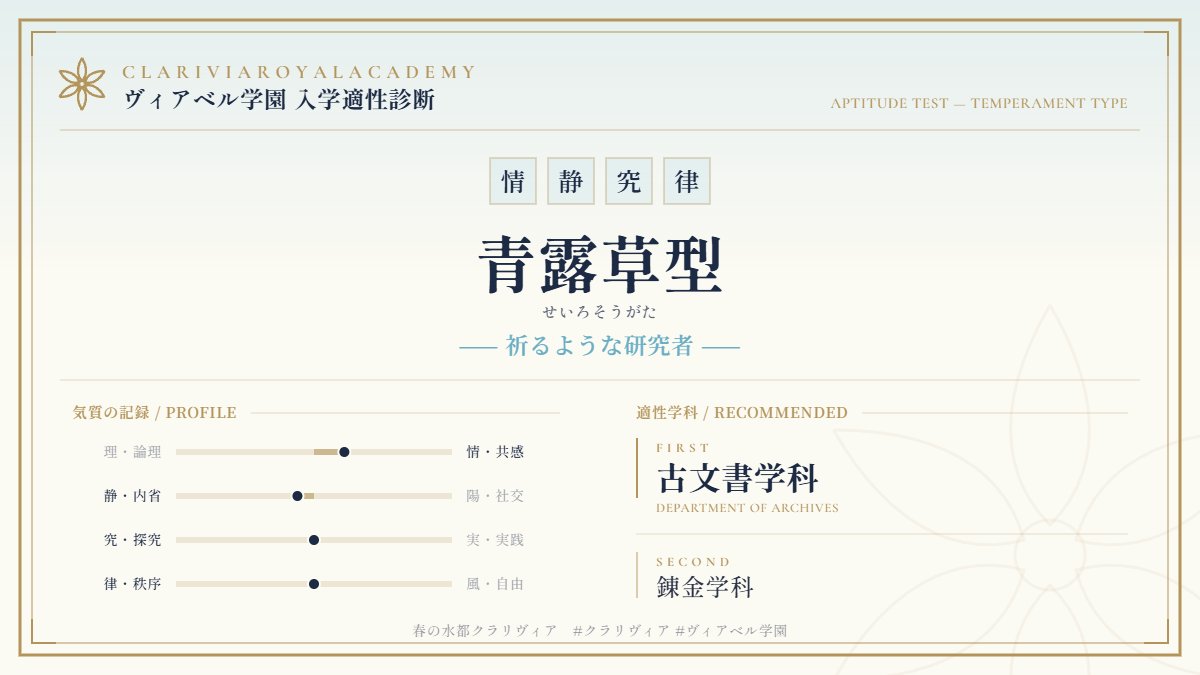Viewport: 1200px width, 675px height.
Task: Click the せいろそうがた reading text
Action: [600, 312]
